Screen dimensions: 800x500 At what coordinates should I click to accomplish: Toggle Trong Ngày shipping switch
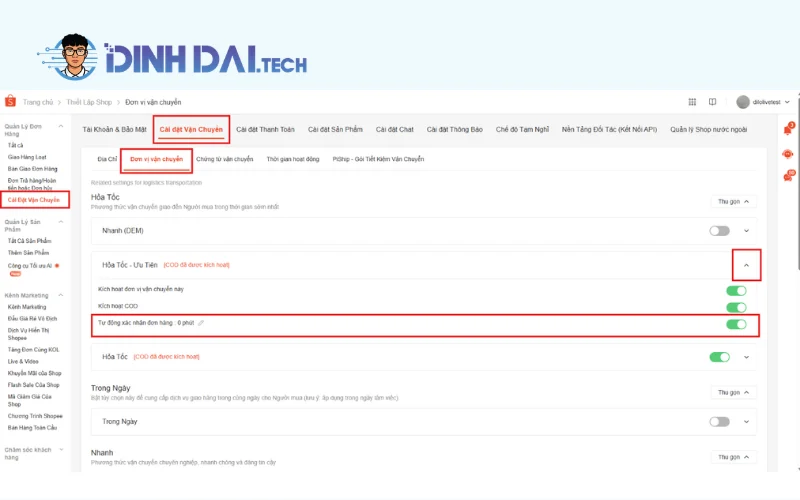tap(719, 421)
